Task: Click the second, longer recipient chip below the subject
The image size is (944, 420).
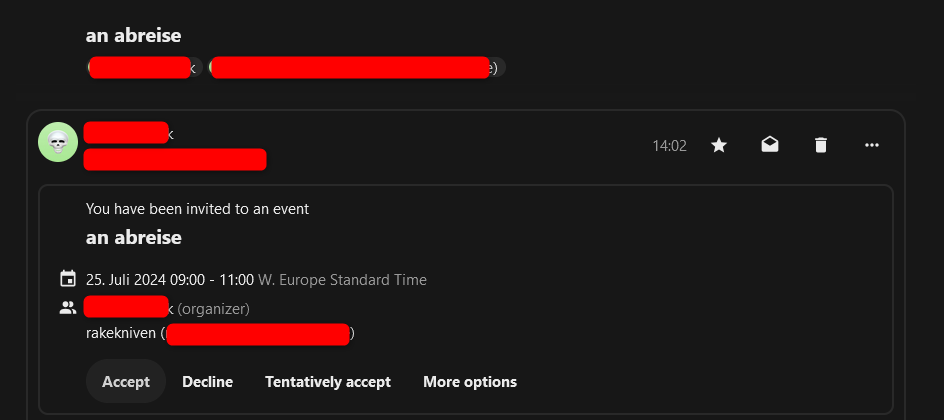Action: [356, 67]
